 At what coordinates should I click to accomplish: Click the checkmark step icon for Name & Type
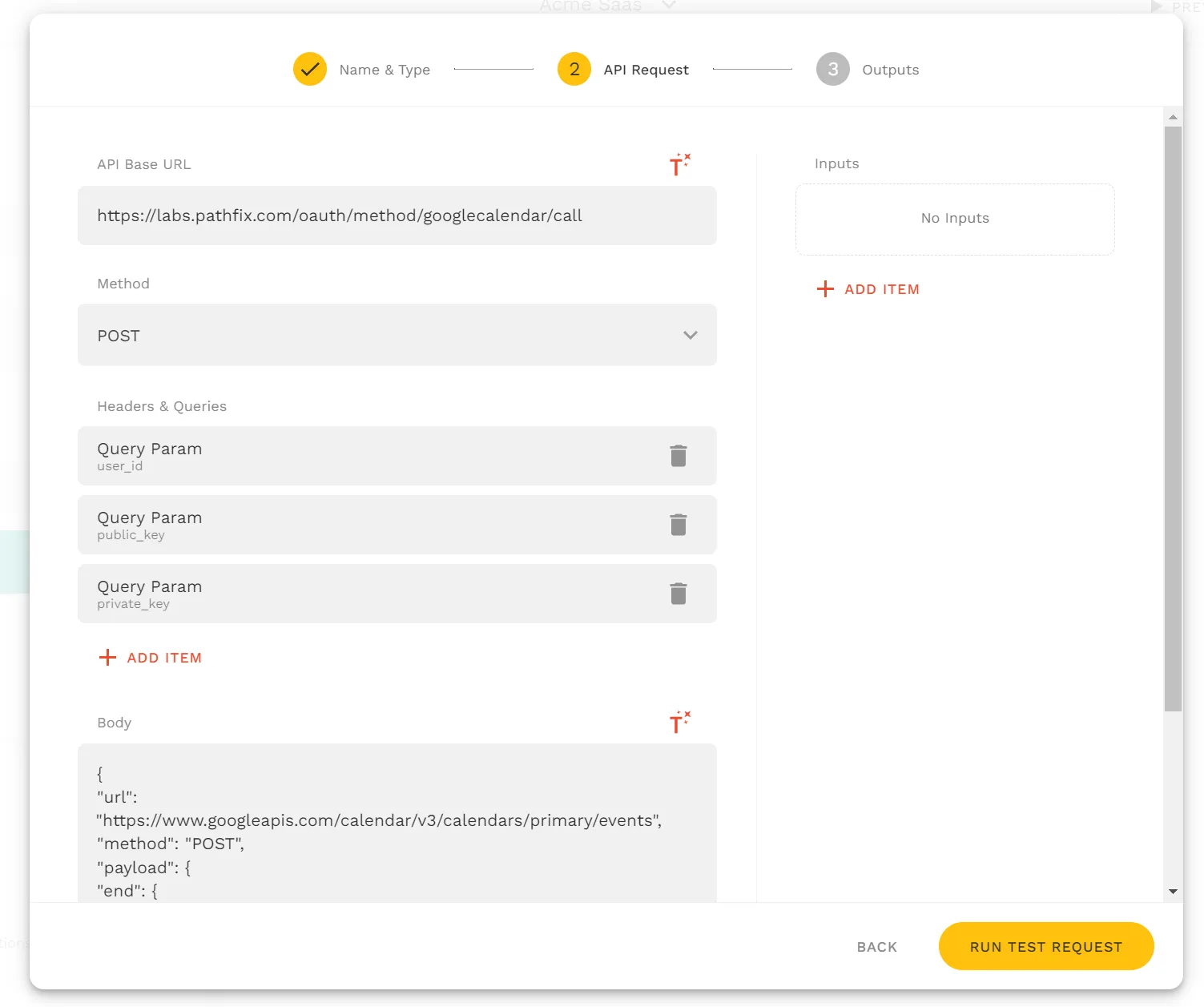coord(310,69)
